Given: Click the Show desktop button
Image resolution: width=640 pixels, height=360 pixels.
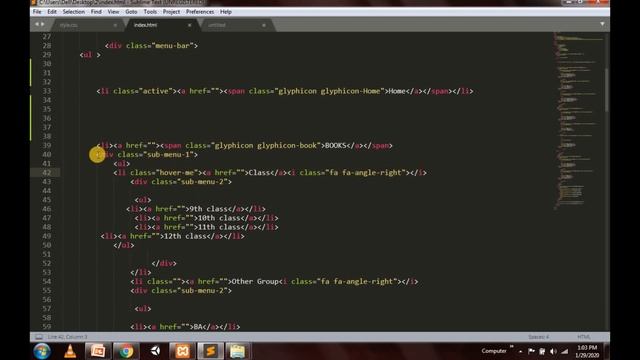Looking at the screenshot, I should tap(607, 351).
